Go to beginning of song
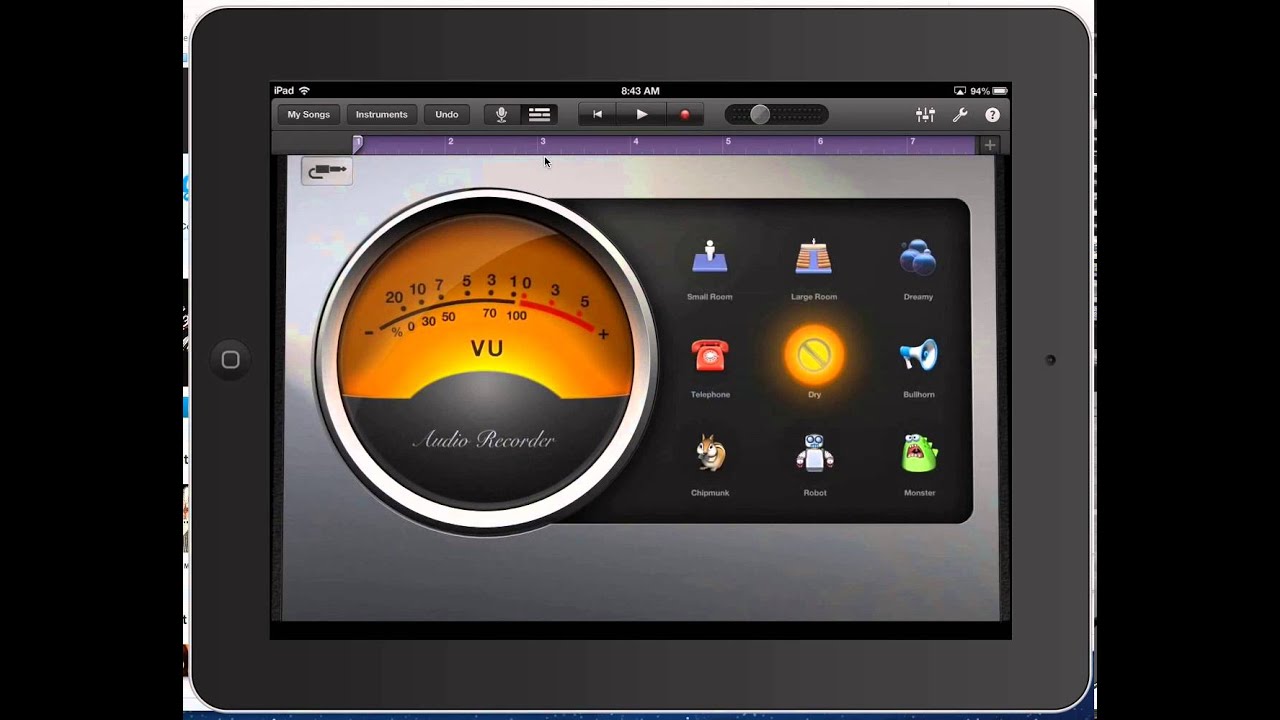1280x720 pixels. tap(598, 115)
